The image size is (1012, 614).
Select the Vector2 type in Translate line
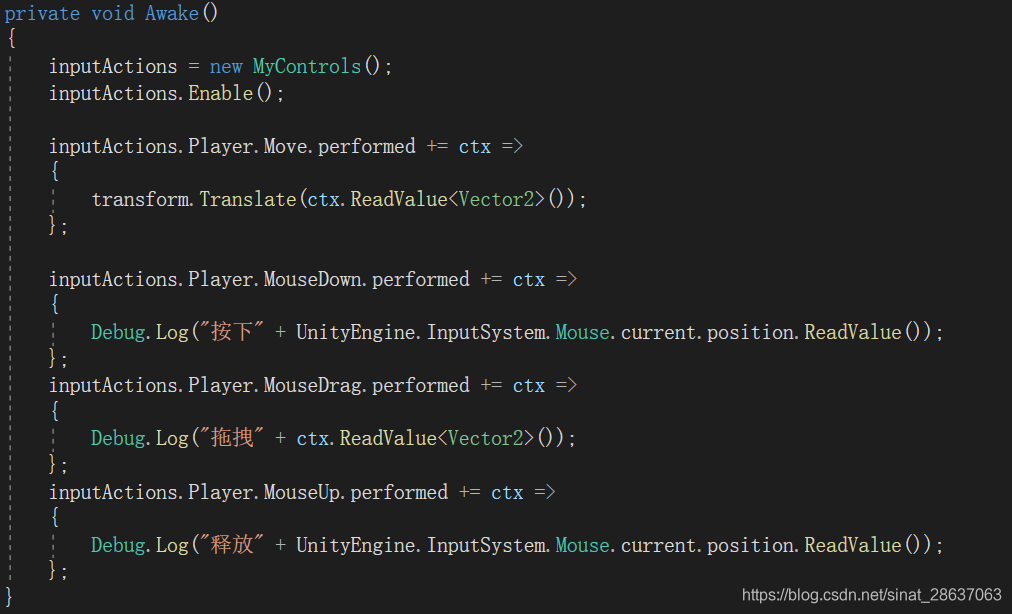495,199
